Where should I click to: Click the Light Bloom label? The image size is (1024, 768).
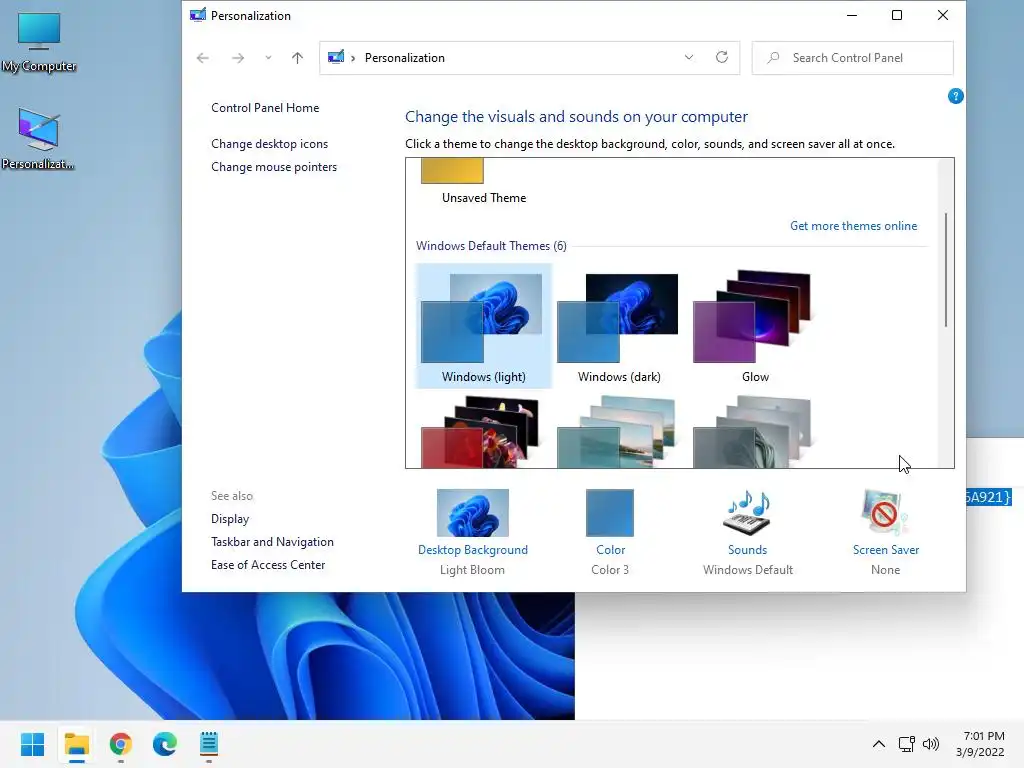(472, 569)
